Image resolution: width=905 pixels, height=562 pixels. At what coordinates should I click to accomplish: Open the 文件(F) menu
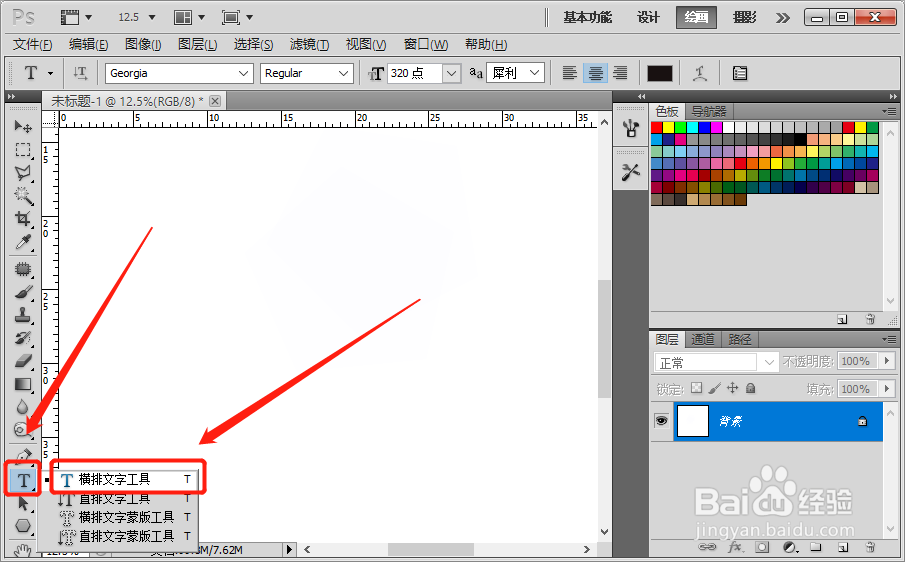(x=32, y=44)
